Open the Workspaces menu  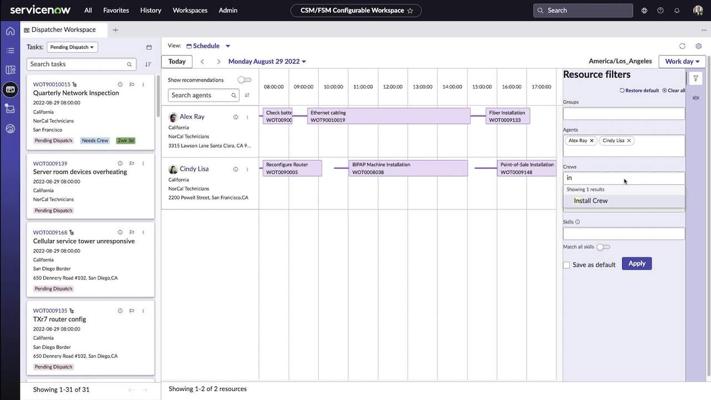pos(190,10)
